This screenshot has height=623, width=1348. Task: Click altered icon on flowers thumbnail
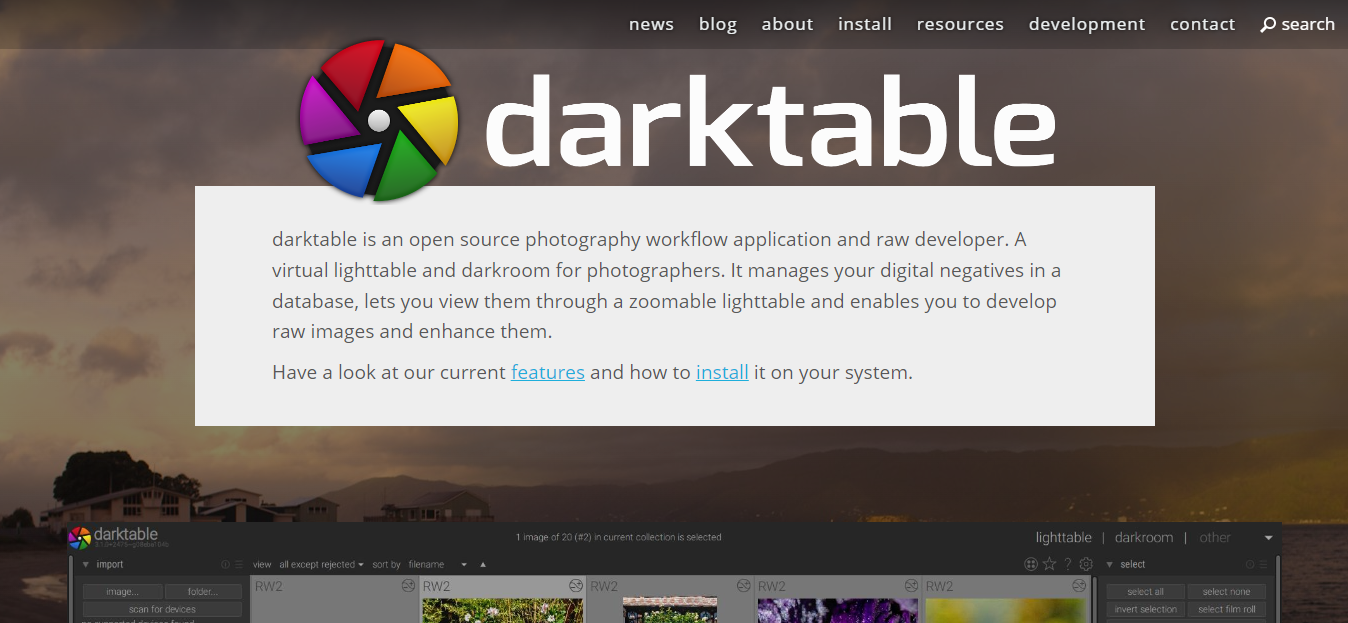pos(575,585)
